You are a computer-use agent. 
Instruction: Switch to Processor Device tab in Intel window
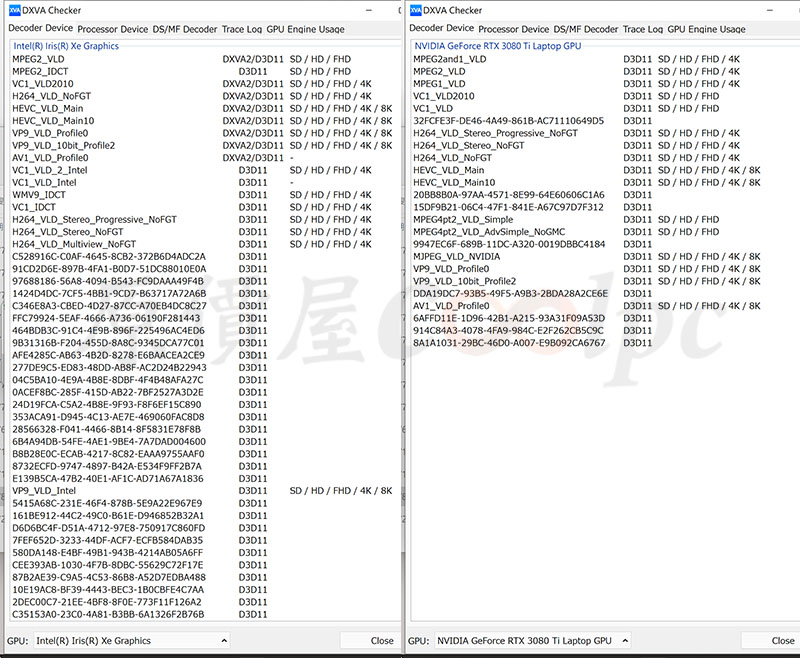pyautogui.click(x=113, y=29)
